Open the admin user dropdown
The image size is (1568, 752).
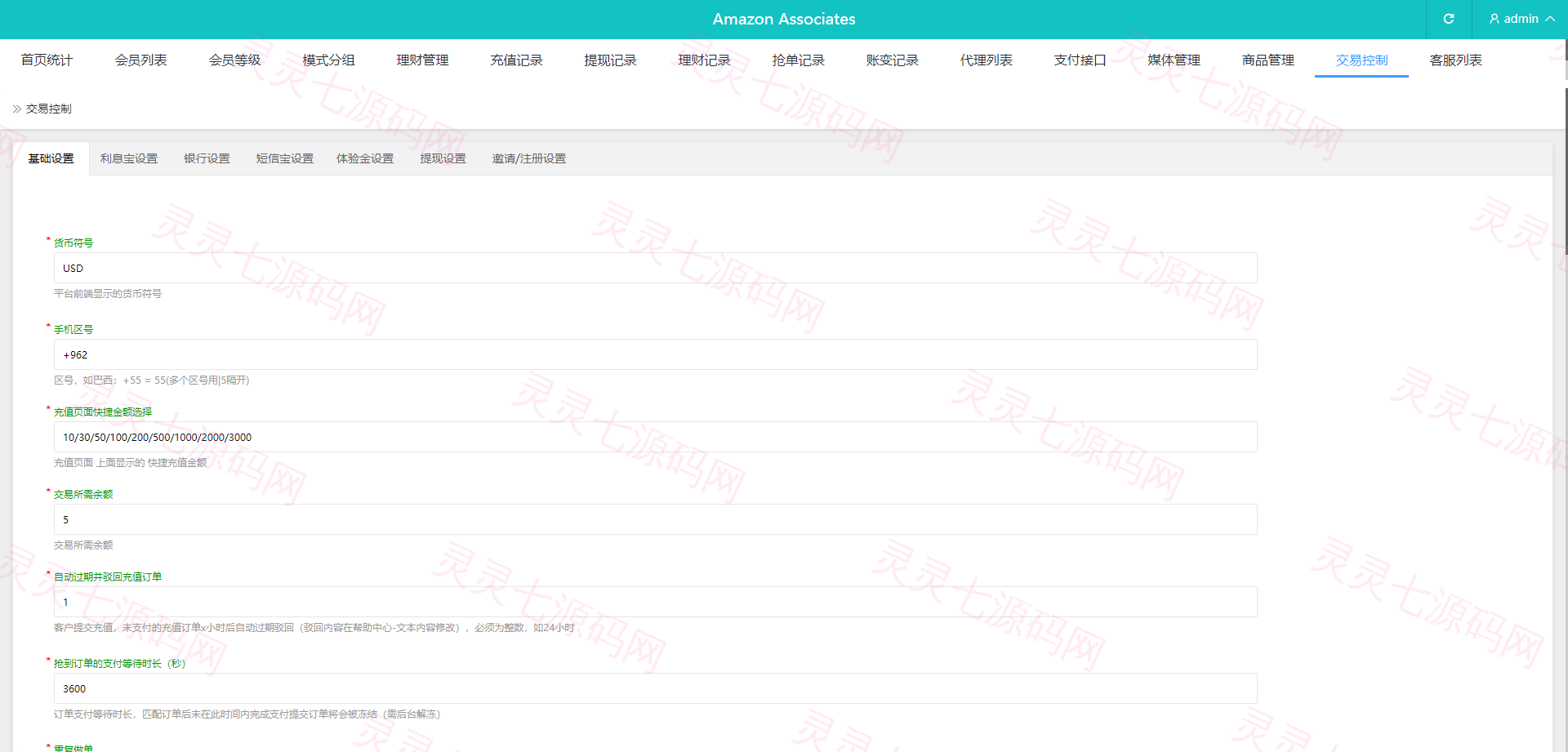(x=1521, y=19)
